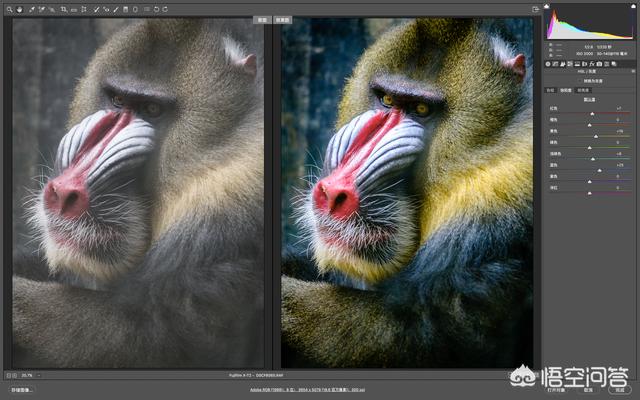Toggle full screen mode icon

point(536,9)
